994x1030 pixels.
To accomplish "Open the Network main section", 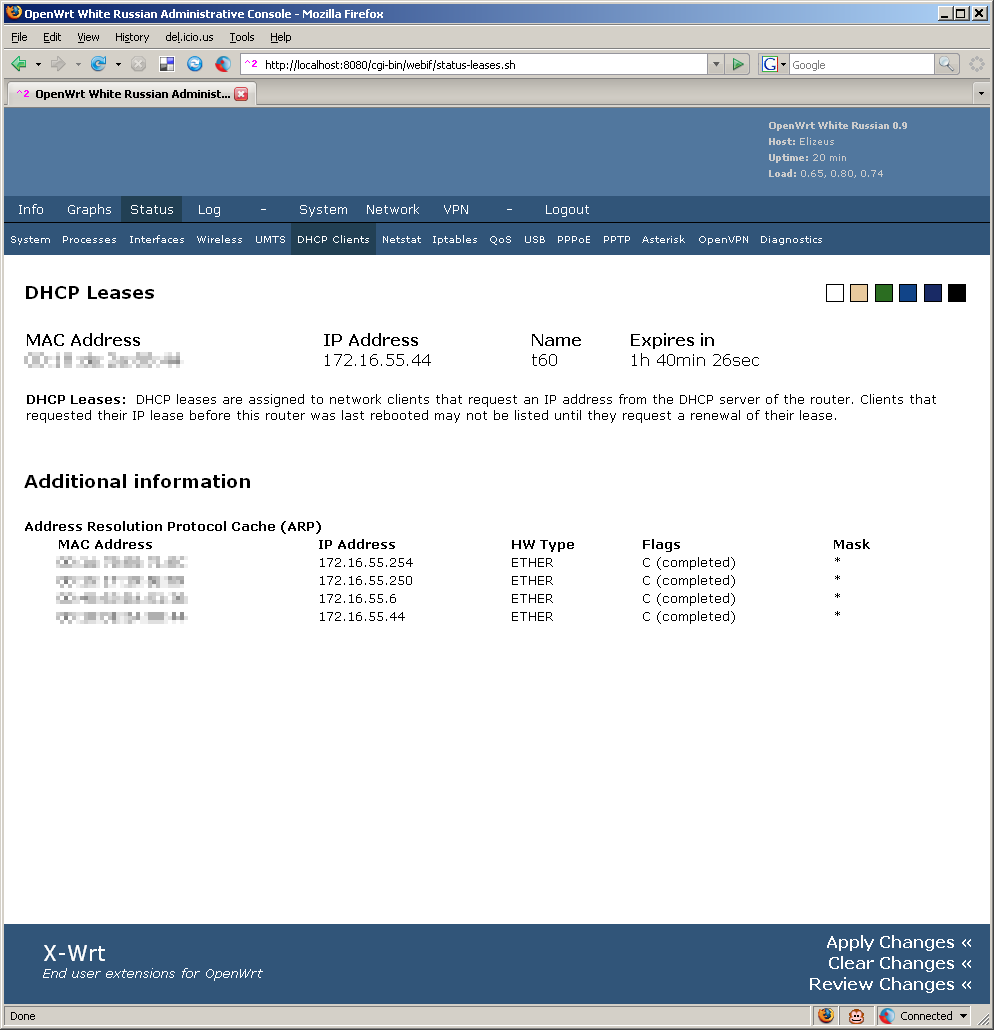I will [392, 210].
